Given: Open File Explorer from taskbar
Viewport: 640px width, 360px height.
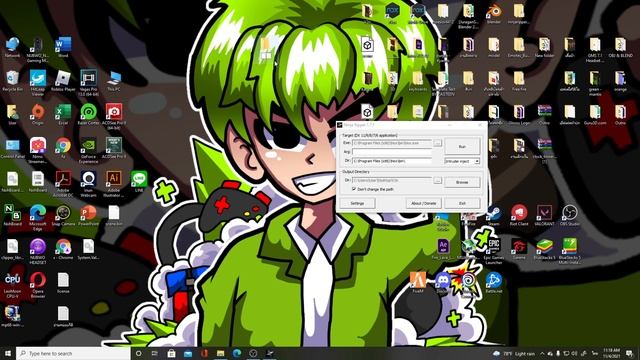Looking at the screenshot, I should (x=220, y=353).
